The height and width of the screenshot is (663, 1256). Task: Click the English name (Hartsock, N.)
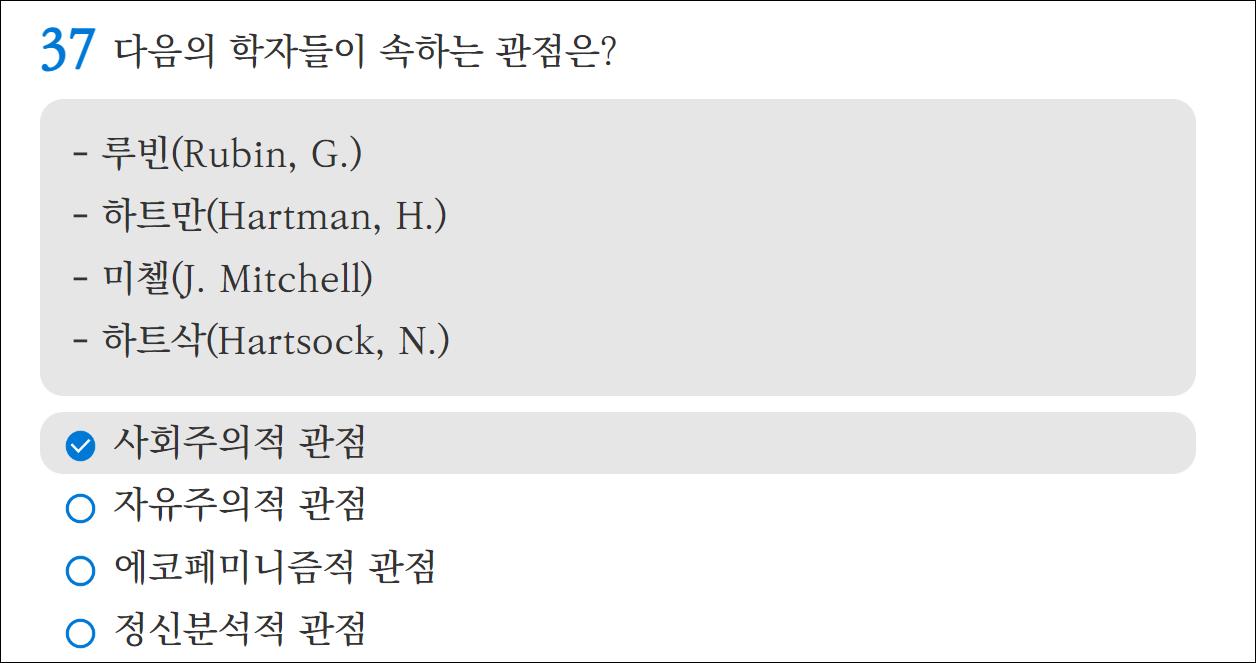[328, 342]
